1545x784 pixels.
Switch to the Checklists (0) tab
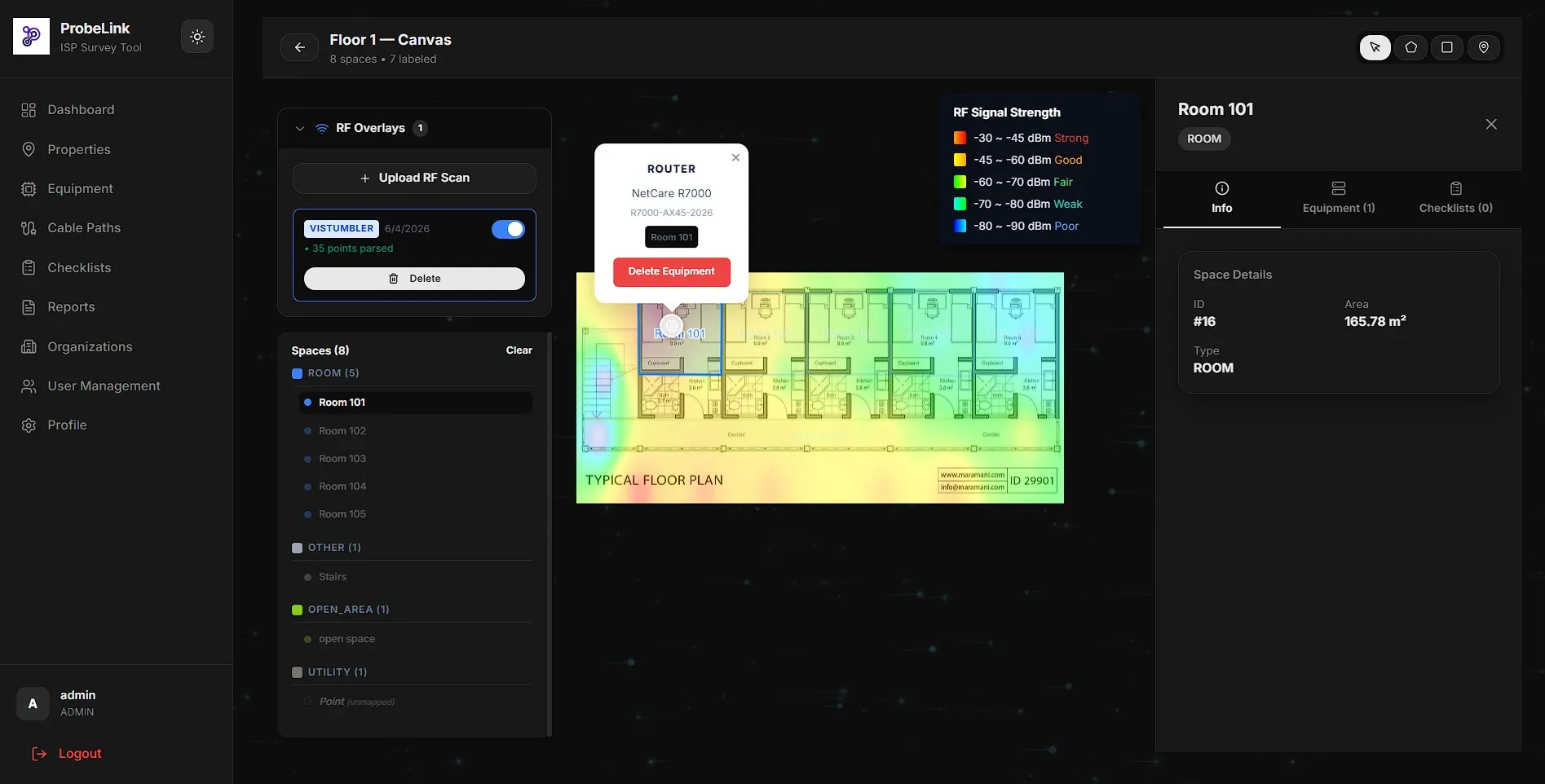pyautogui.click(x=1455, y=198)
